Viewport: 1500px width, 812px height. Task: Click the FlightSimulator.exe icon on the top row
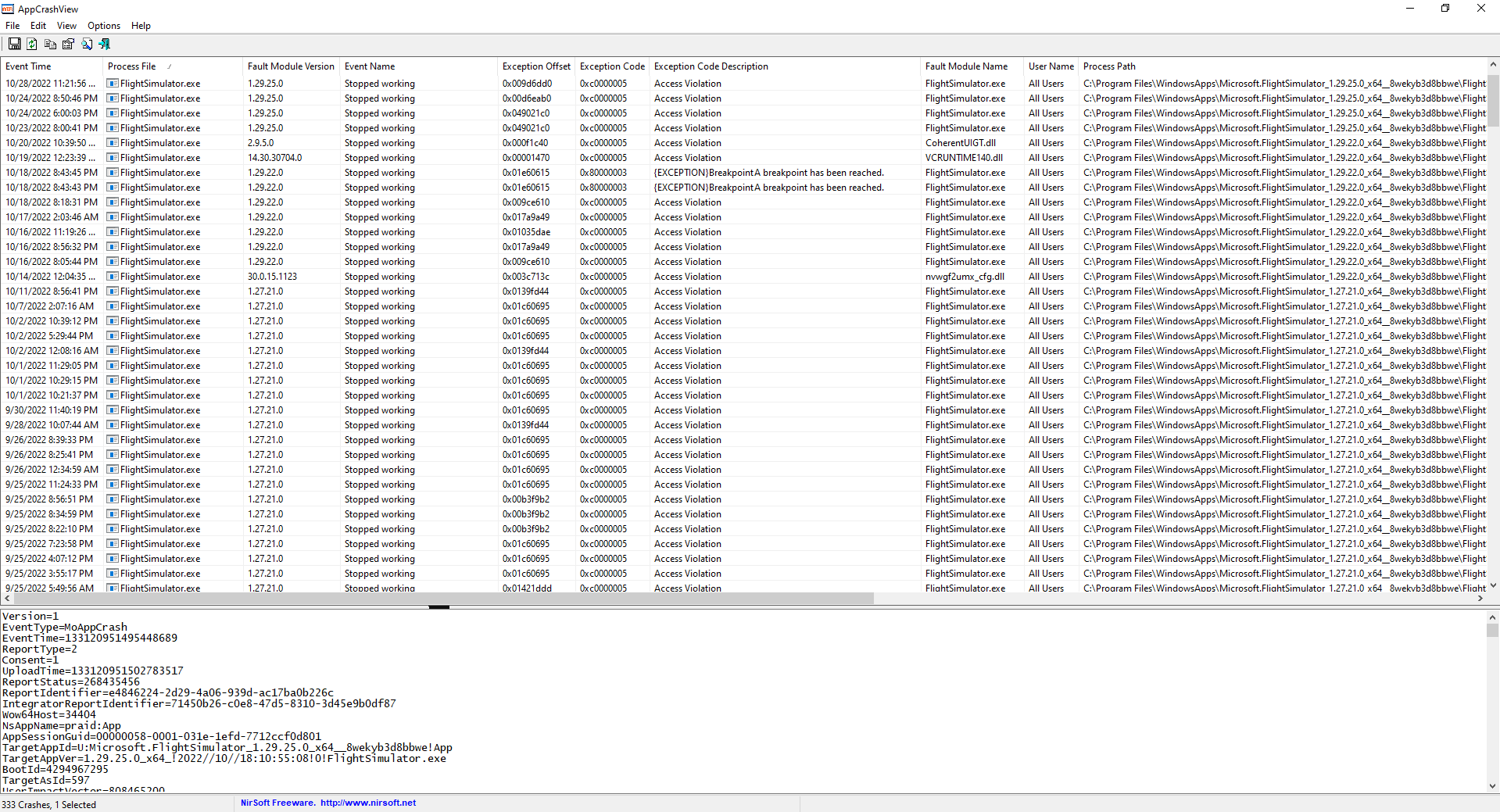(113, 83)
